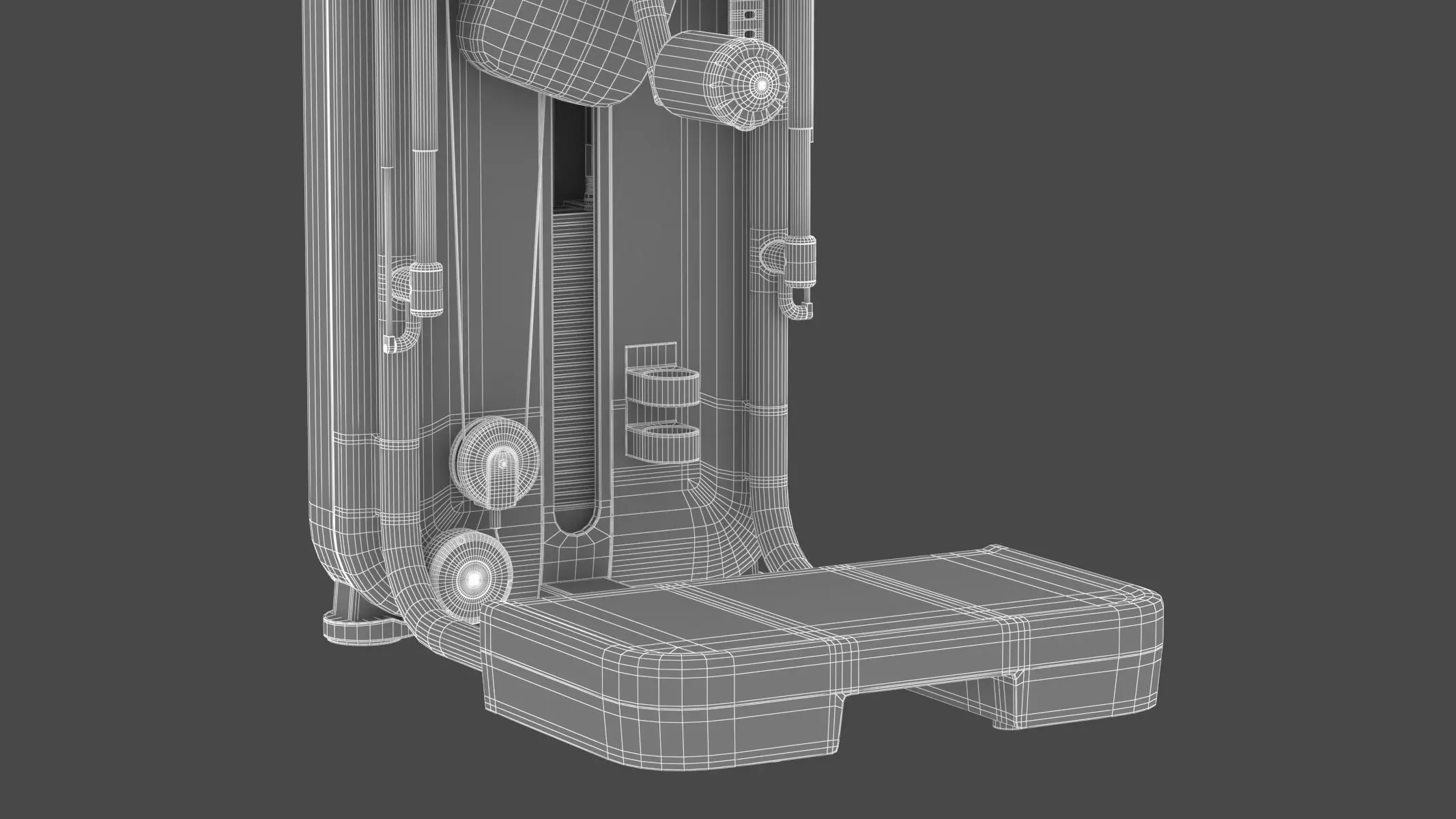
Task: Pick the left handle grip cylinder
Action: [426, 289]
